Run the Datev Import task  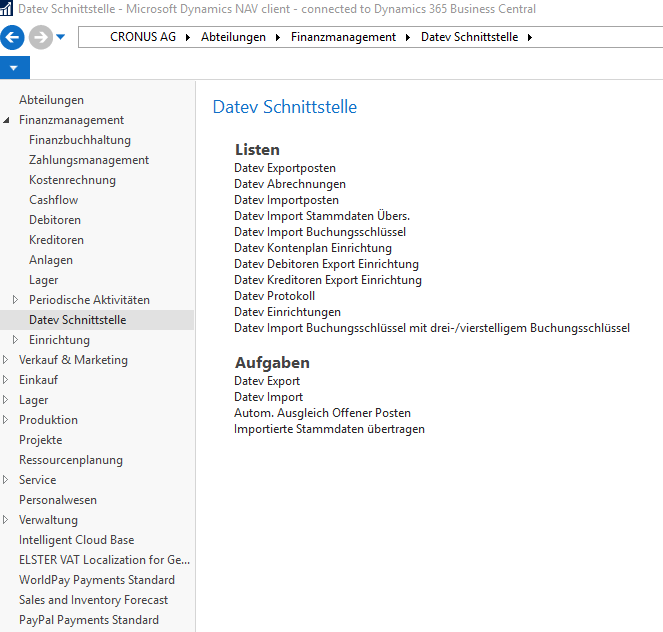268,397
